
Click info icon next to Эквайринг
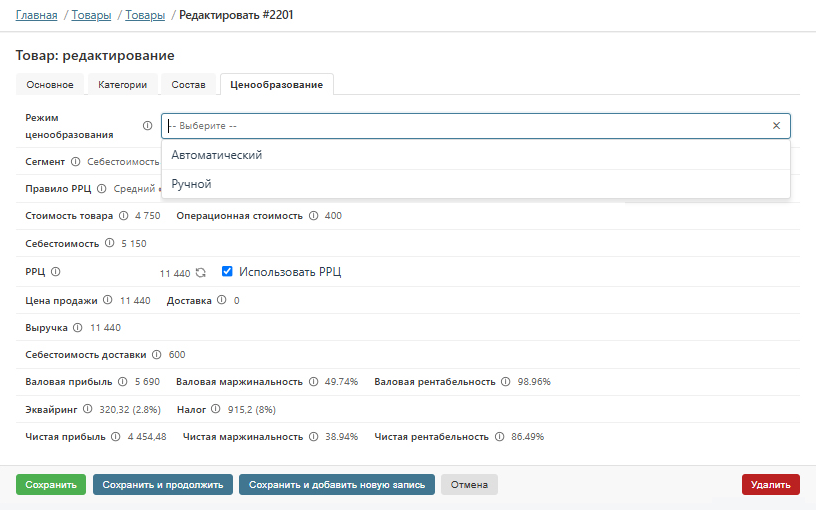coord(87,409)
